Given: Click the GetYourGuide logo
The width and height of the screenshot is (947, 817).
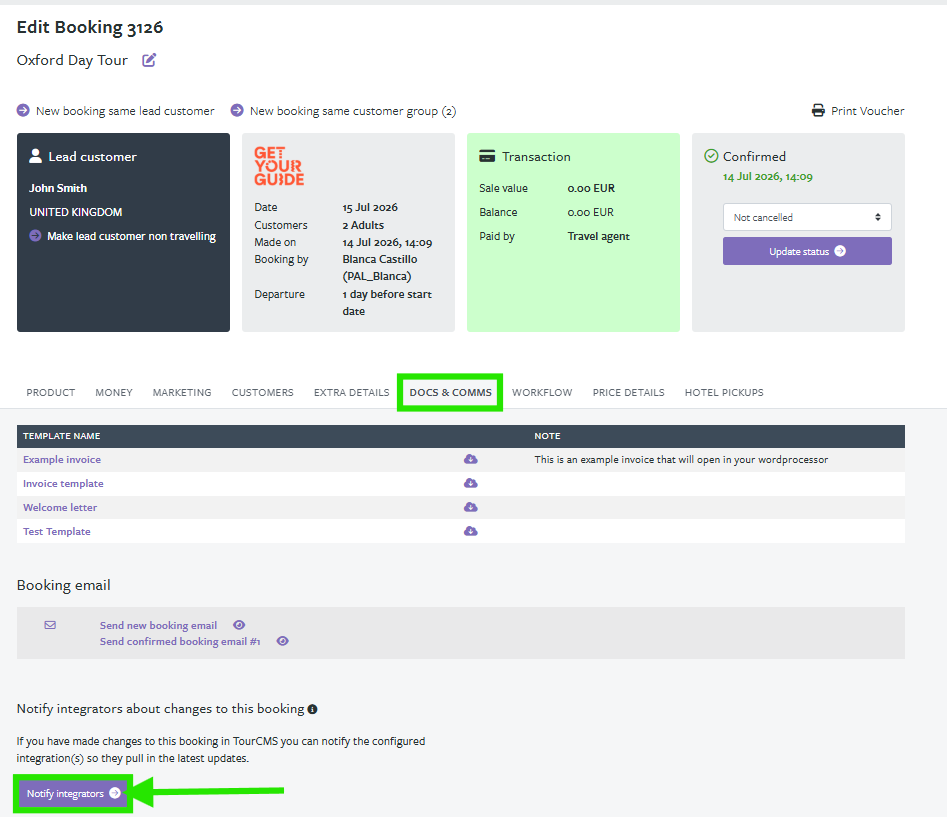Looking at the screenshot, I should pyautogui.click(x=279, y=166).
